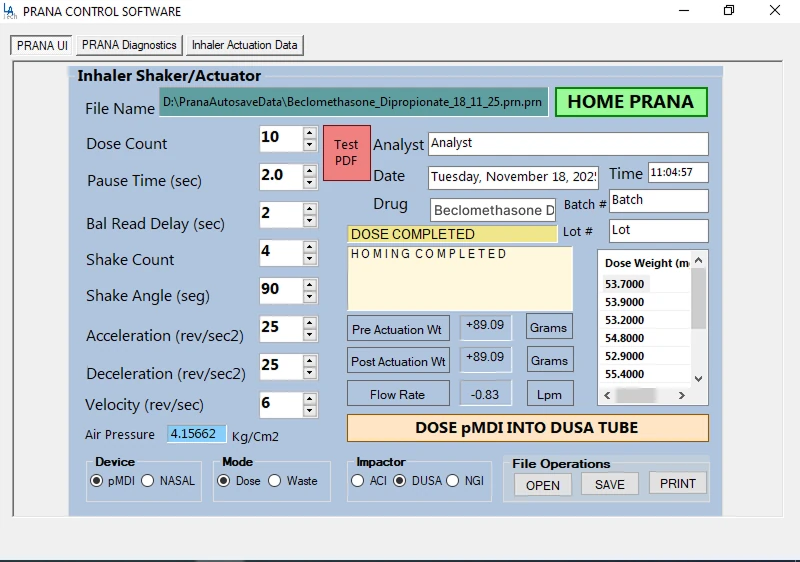Increase Dose Count with up arrow
The image size is (800, 562).
coord(309,133)
